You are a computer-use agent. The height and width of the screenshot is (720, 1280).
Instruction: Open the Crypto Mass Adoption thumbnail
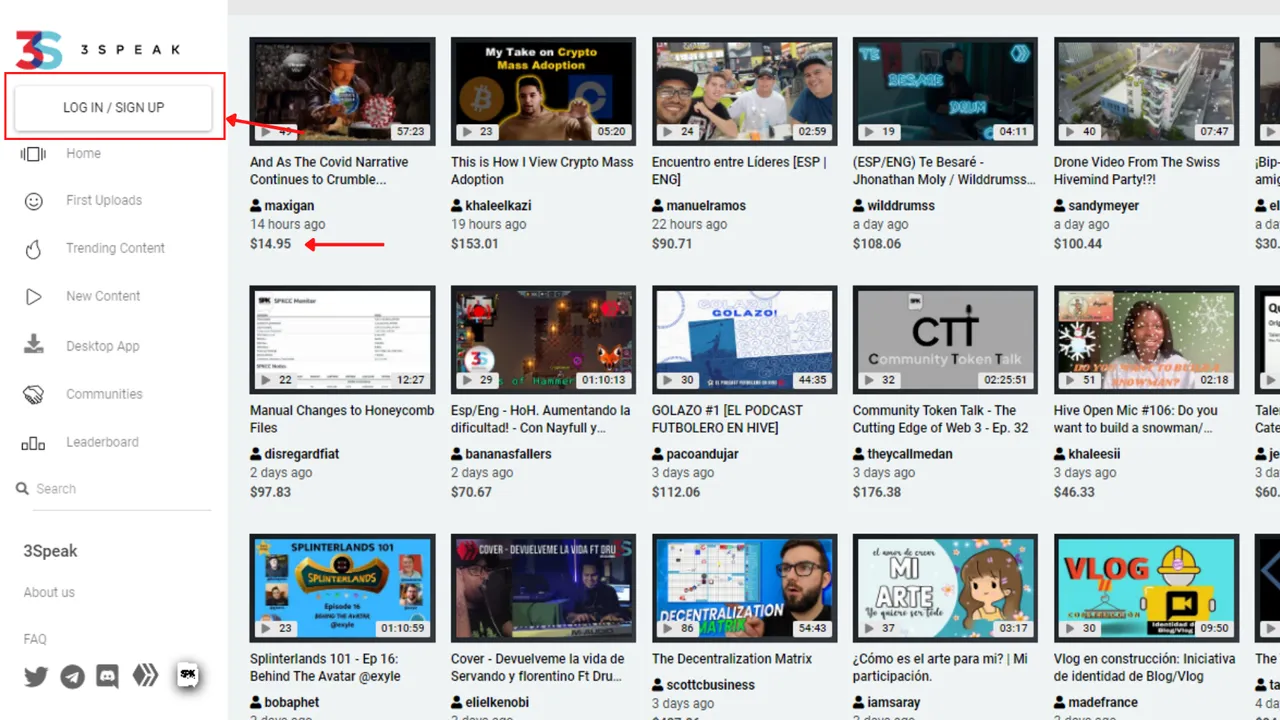[543, 90]
